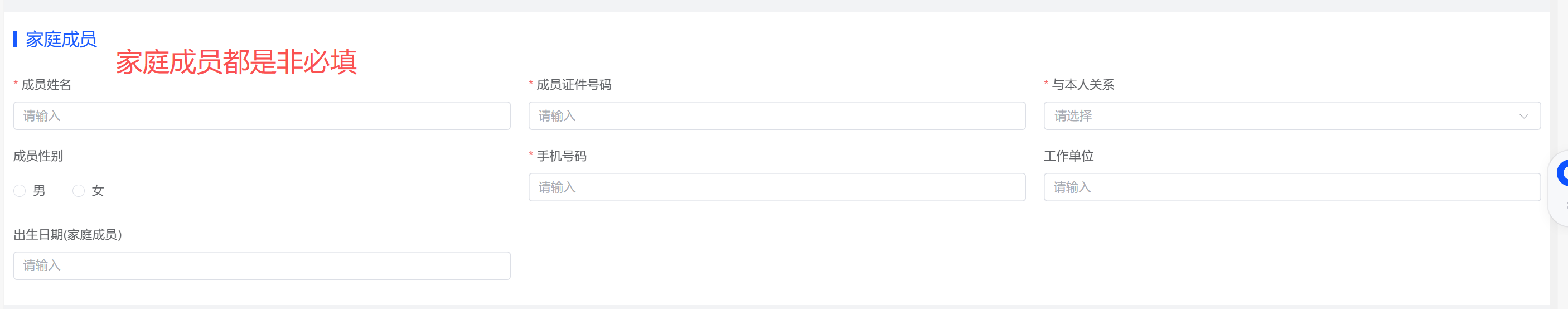Click the 工作单位 field label
Screen dimensions: 1568x309
pyautogui.click(x=1069, y=156)
